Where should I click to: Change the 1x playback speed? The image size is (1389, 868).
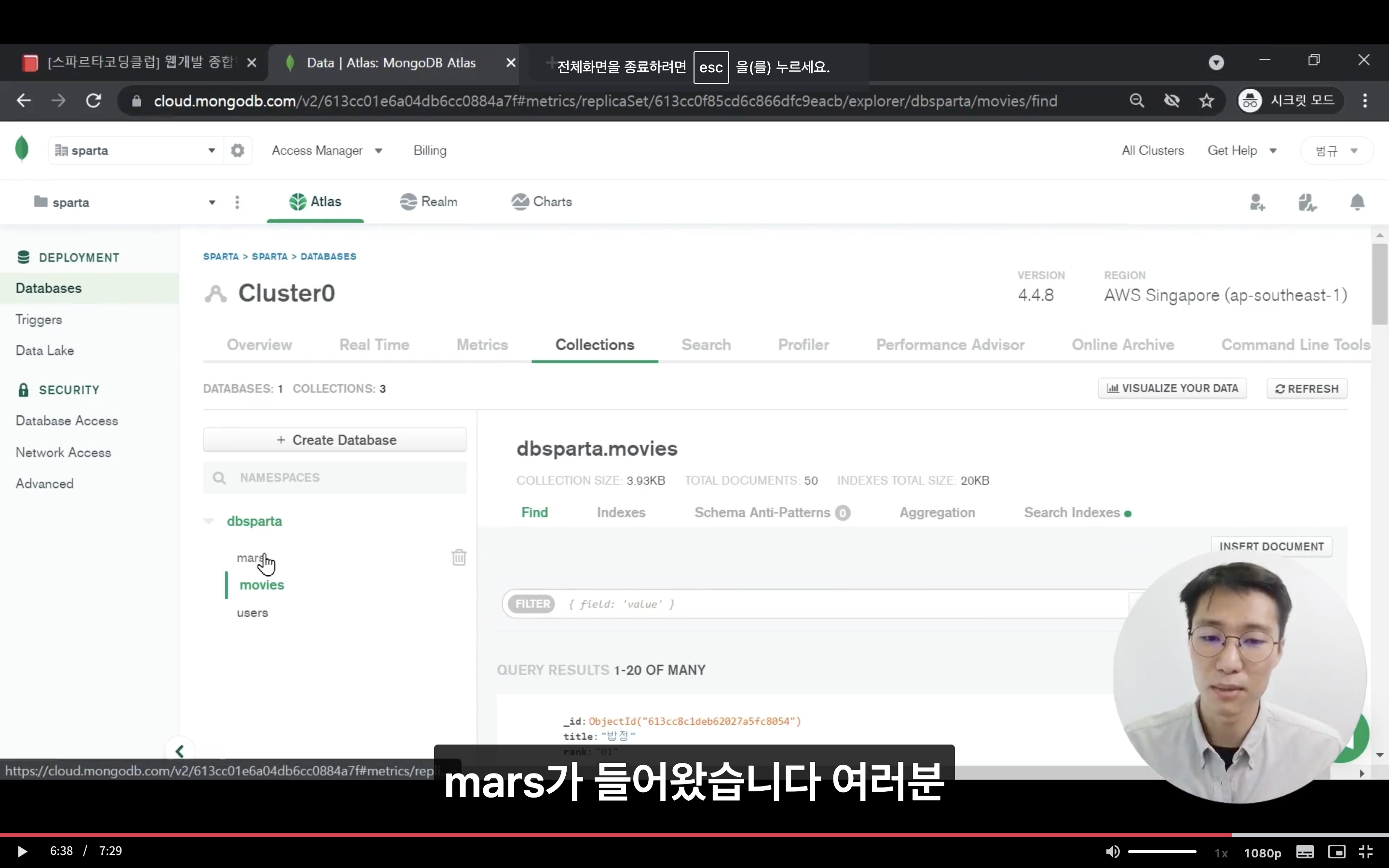(x=1221, y=853)
